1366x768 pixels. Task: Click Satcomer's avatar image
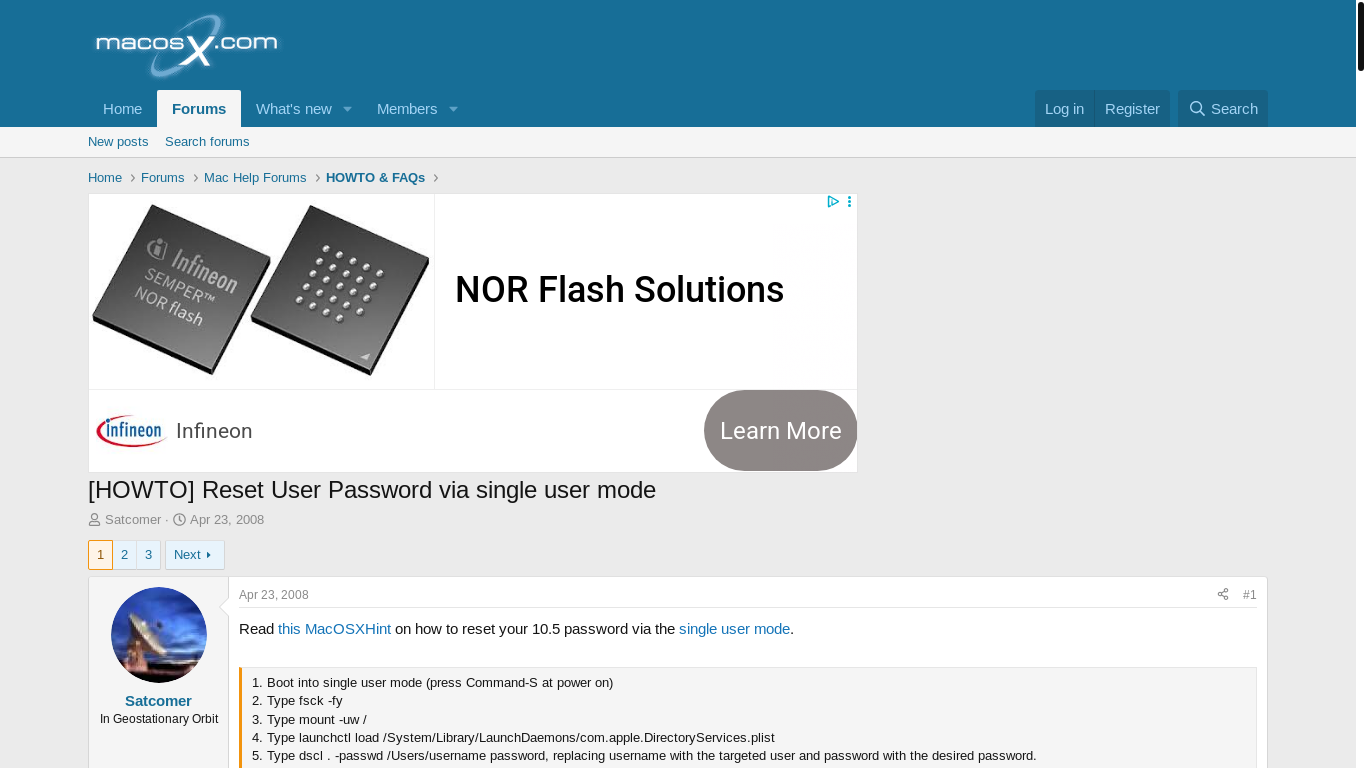pos(159,635)
